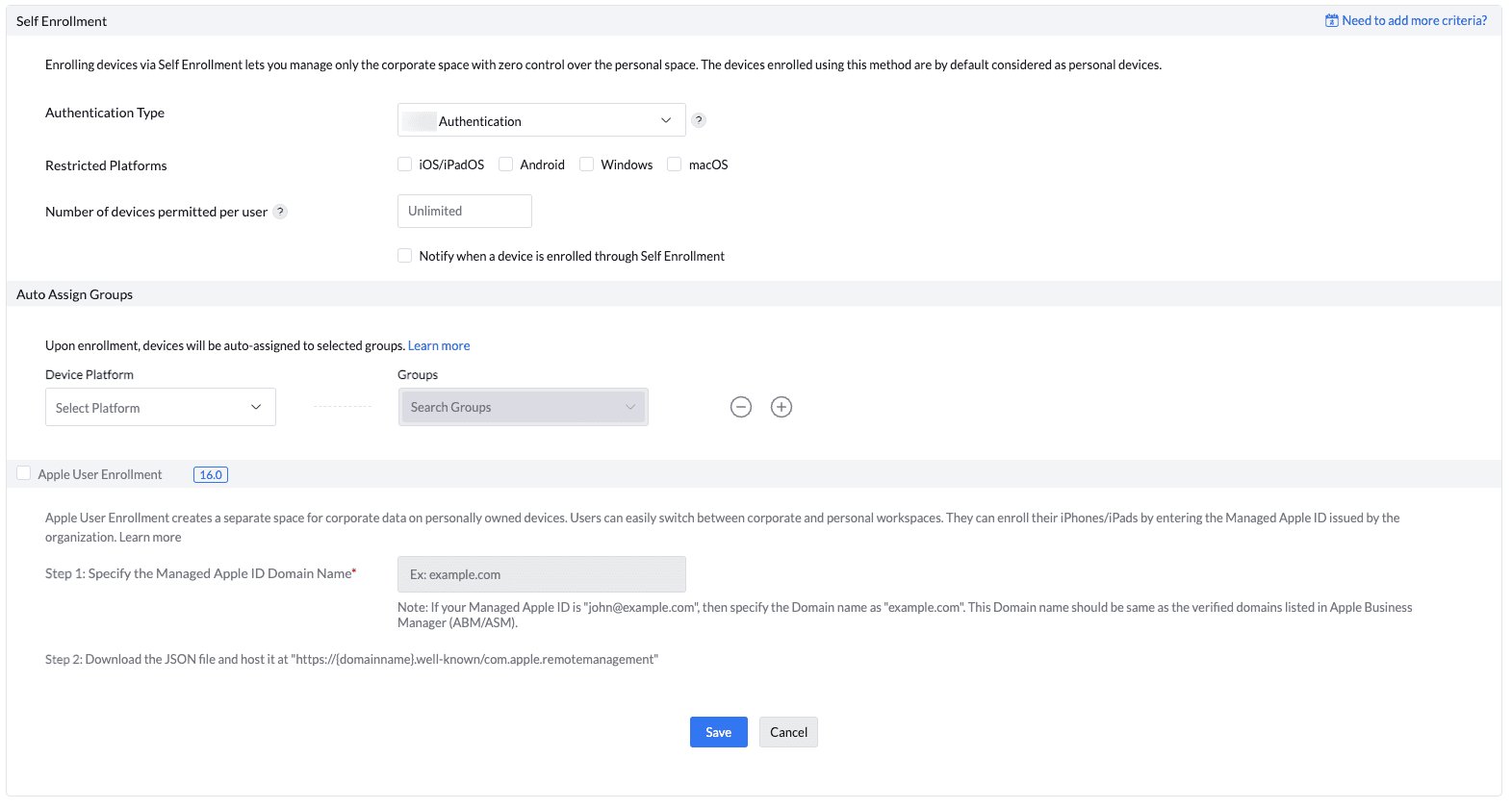The height and width of the screenshot is (809, 1512).
Task: Enable notification when device is self-enrolled
Action: coord(405,256)
